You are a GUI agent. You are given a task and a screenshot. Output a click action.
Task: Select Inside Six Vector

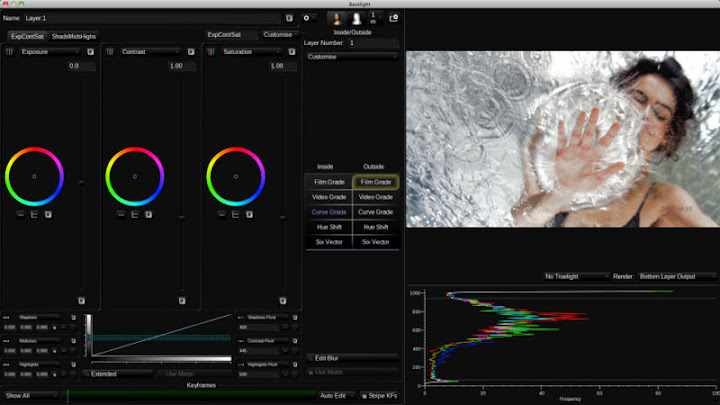pyautogui.click(x=329, y=242)
